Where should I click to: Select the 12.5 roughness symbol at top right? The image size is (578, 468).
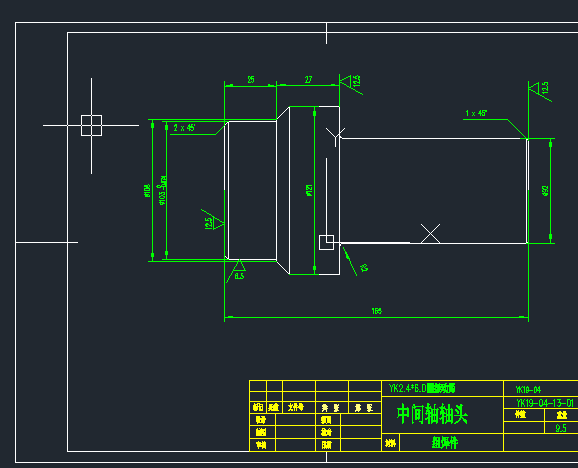540,91
